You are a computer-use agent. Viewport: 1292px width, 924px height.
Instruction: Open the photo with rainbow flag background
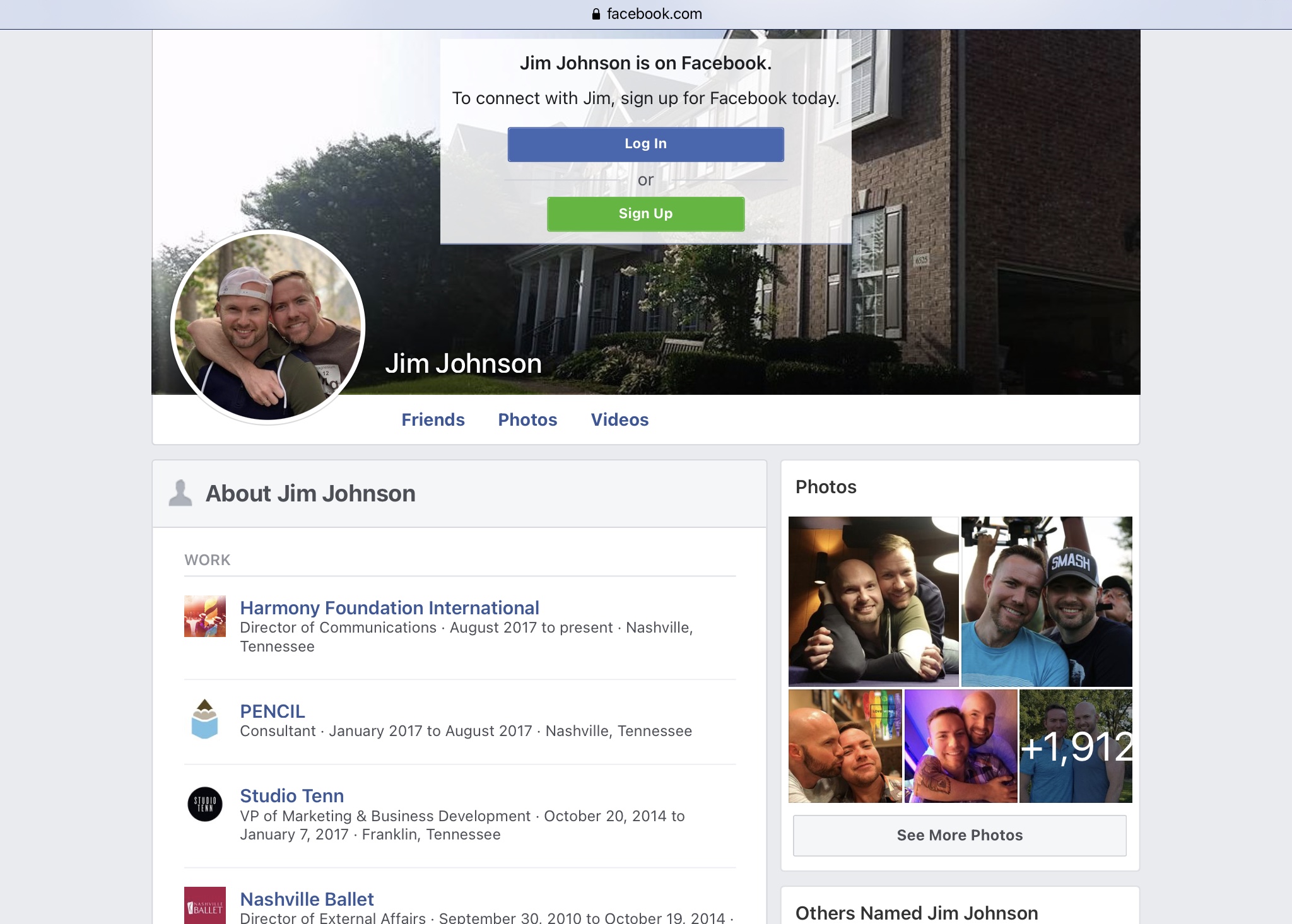tap(845, 746)
